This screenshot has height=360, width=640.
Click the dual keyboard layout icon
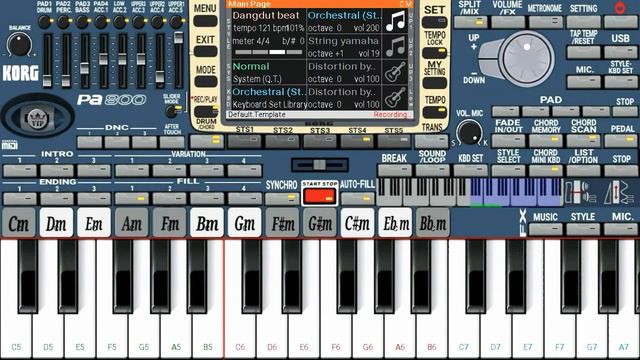[x=580, y=193]
